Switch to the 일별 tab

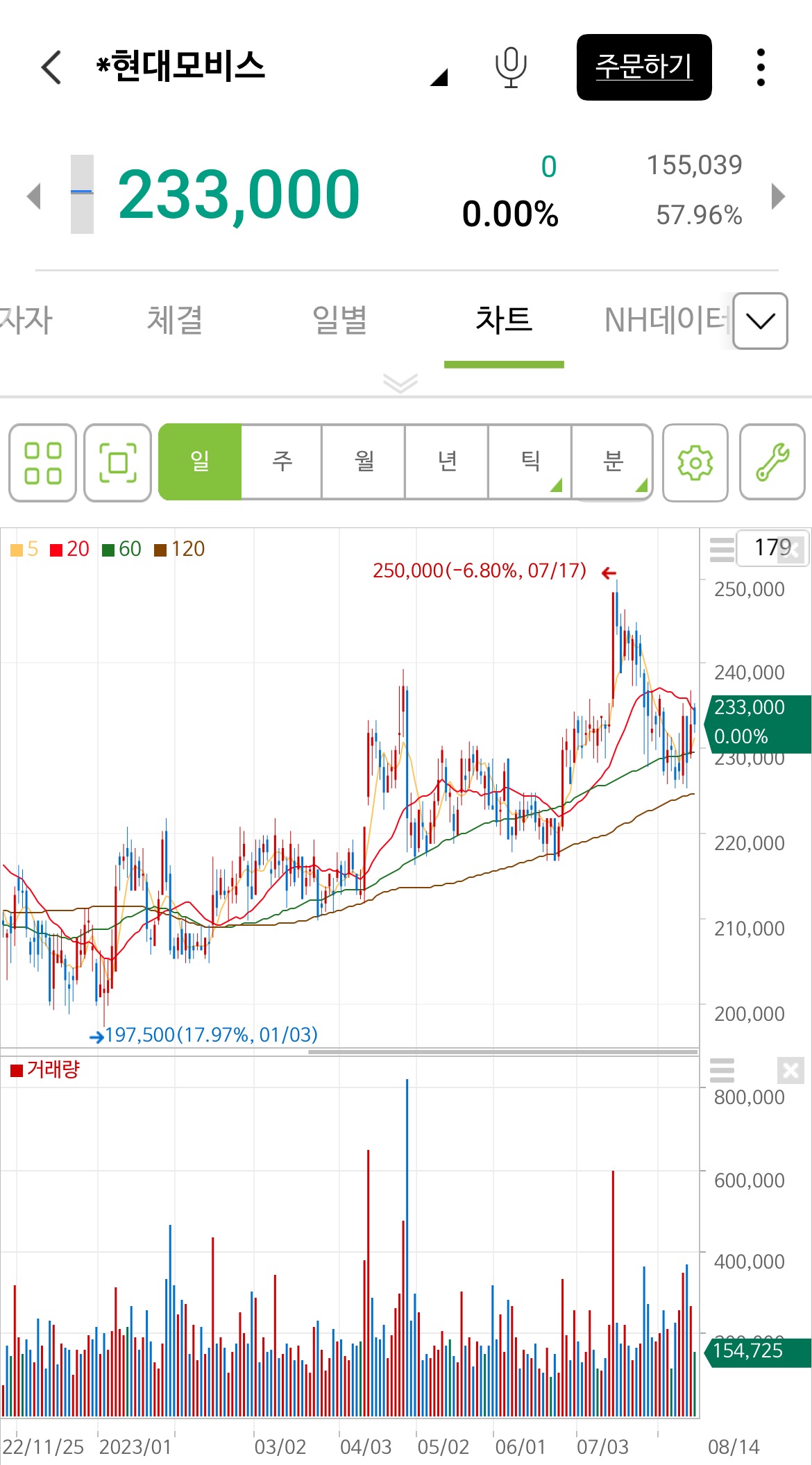click(339, 320)
